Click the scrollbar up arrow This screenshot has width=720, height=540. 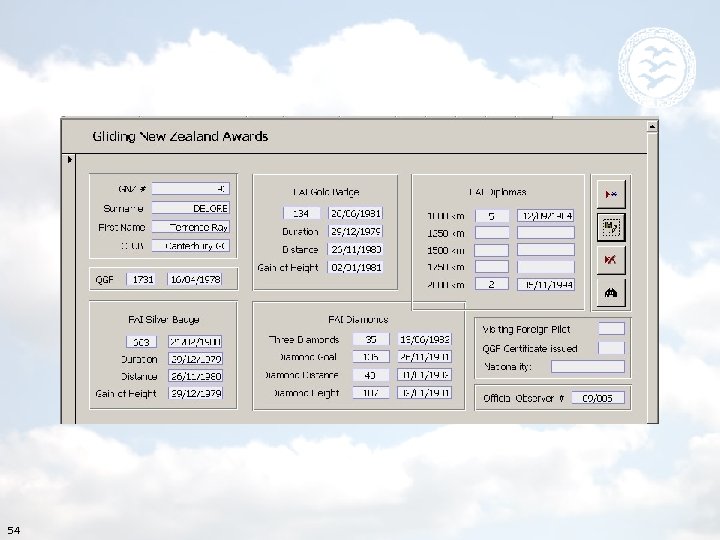click(x=652, y=126)
